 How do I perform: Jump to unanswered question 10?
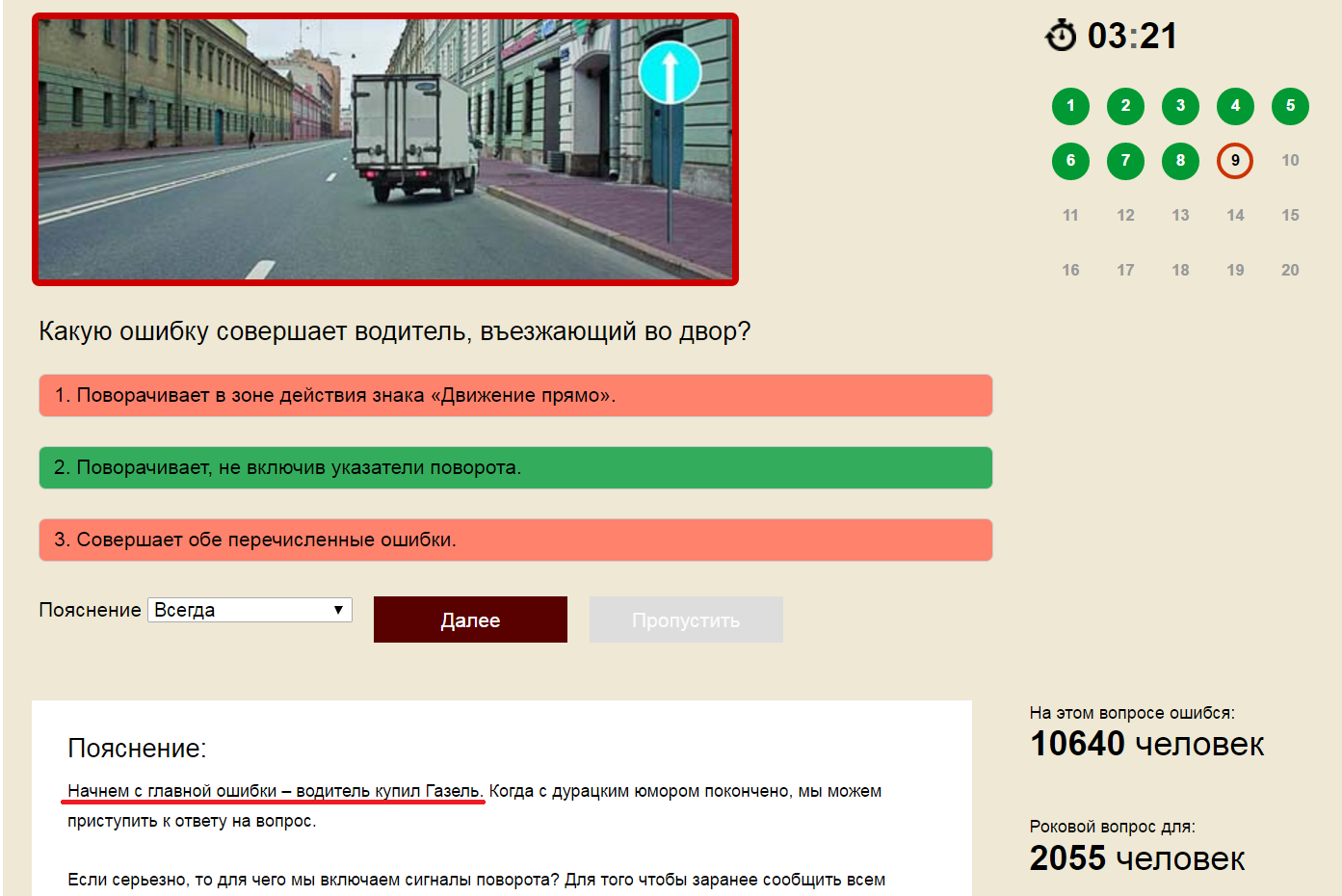pyautogui.click(x=1290, y=161)
